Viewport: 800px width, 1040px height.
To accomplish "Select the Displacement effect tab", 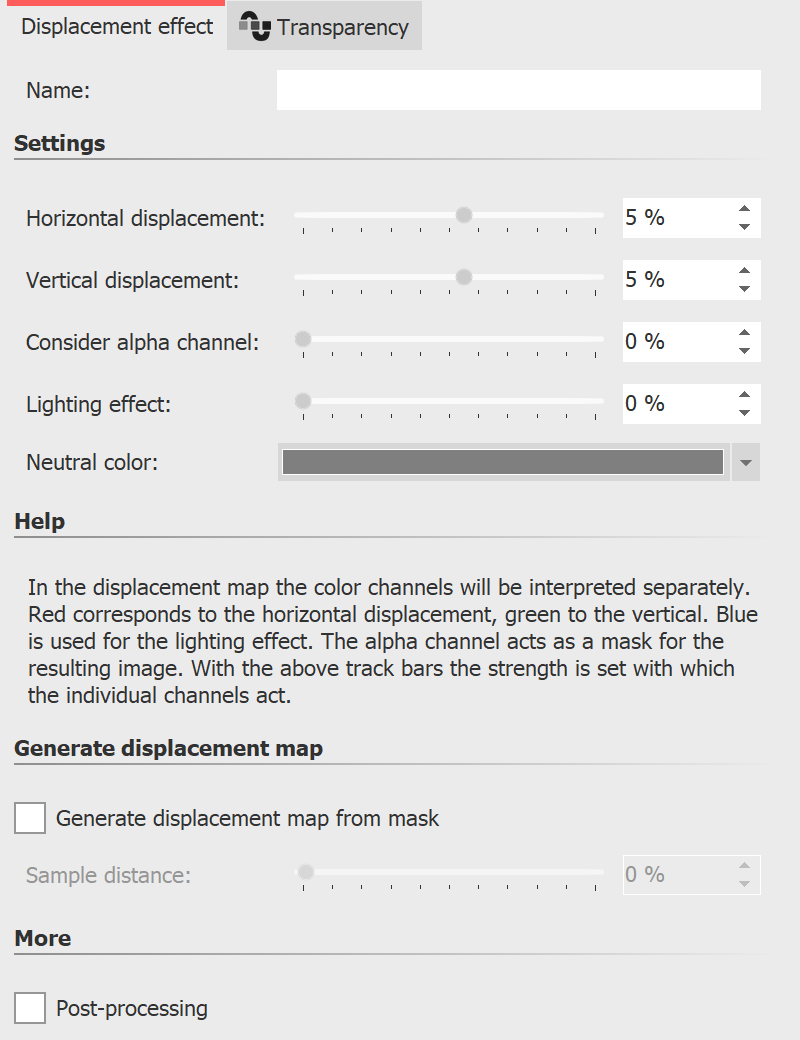I will point(116,27).
